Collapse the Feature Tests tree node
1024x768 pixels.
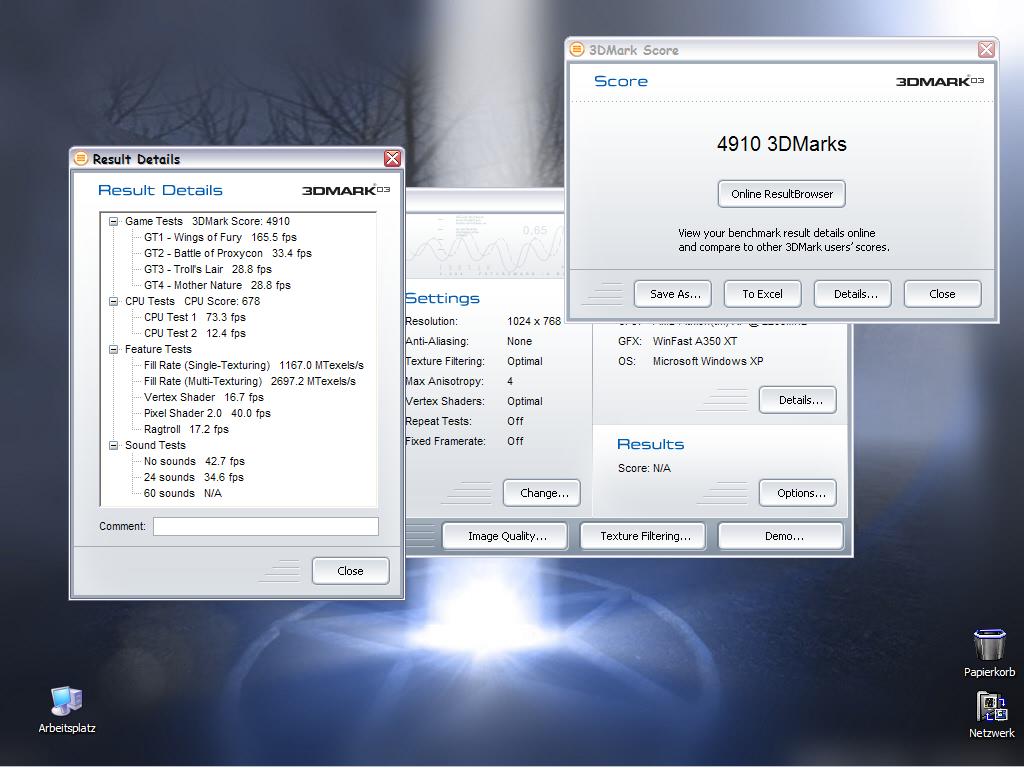pos(114,349)
